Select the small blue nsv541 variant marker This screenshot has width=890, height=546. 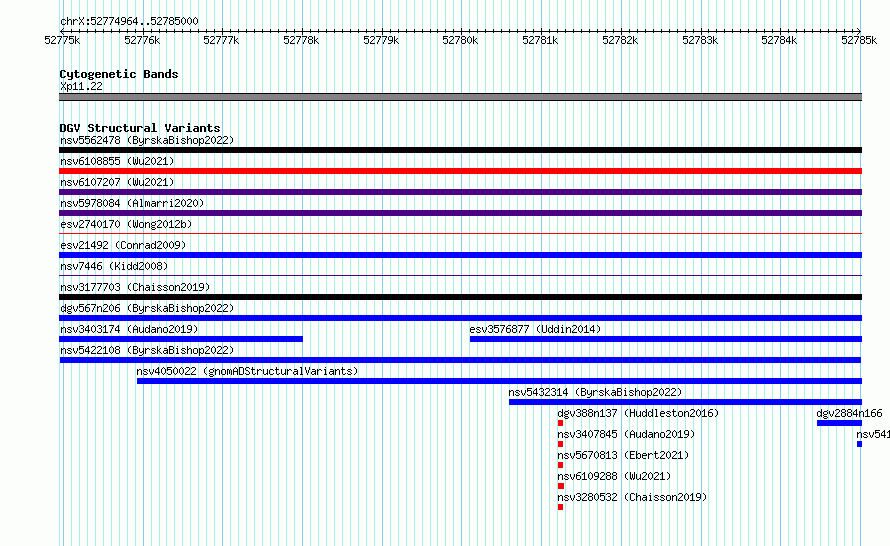point(859,444)
